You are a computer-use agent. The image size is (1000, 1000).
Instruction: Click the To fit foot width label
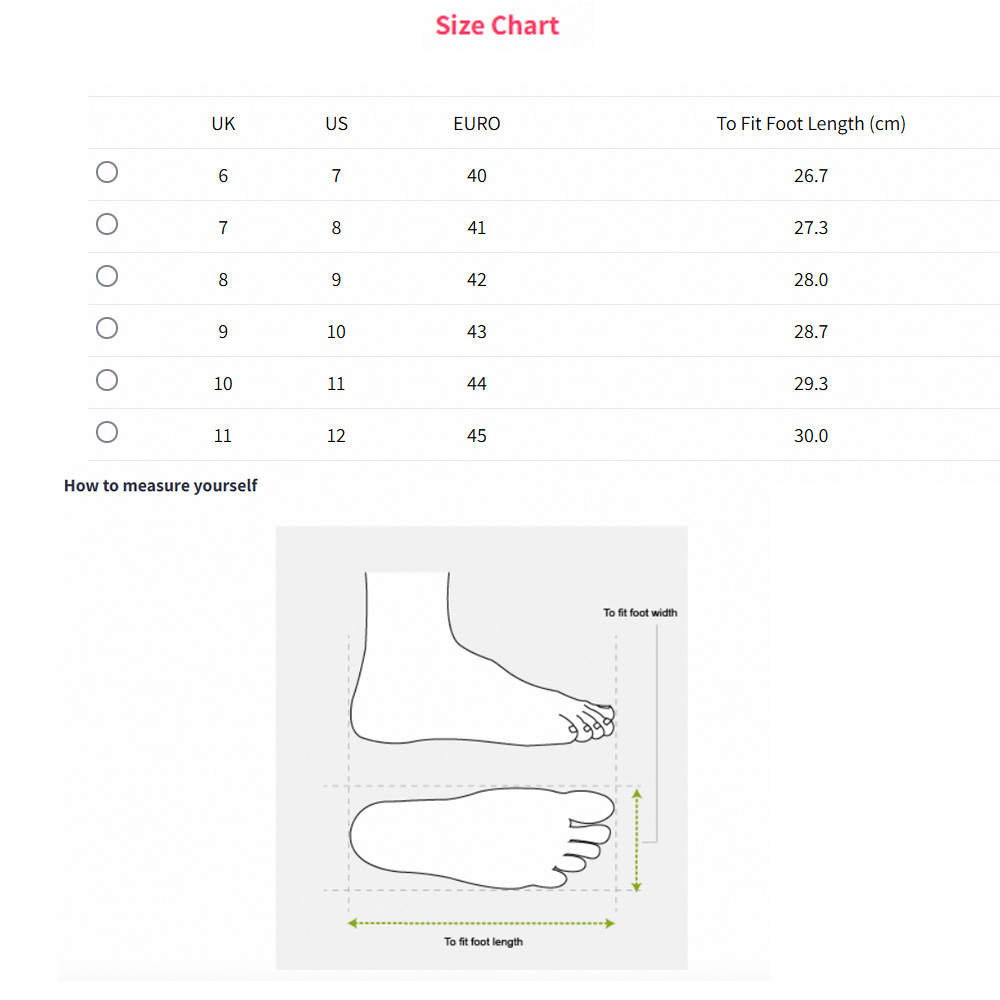pos(640,612)
